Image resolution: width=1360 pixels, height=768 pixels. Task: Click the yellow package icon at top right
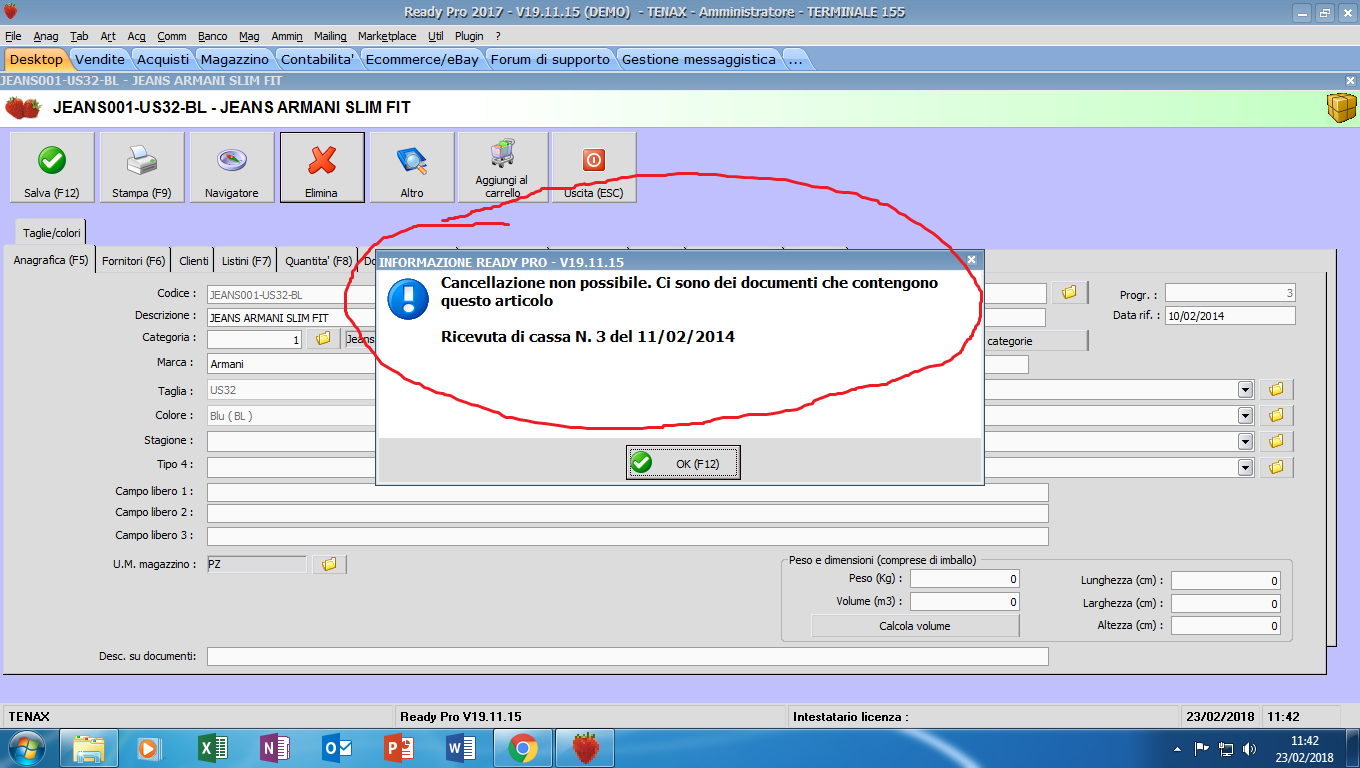click(1341, 108)
